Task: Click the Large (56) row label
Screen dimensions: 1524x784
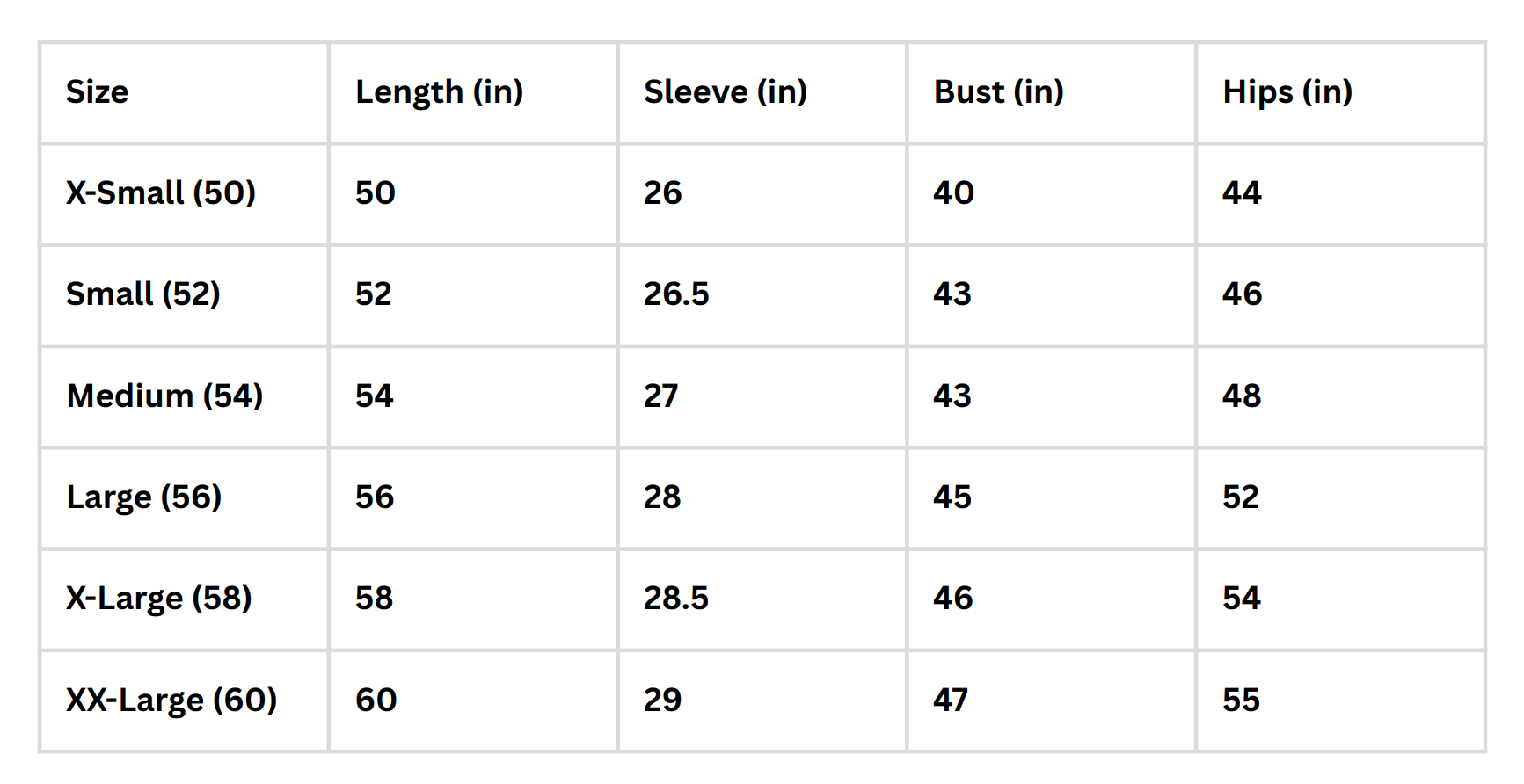Action: coord(144,497)
